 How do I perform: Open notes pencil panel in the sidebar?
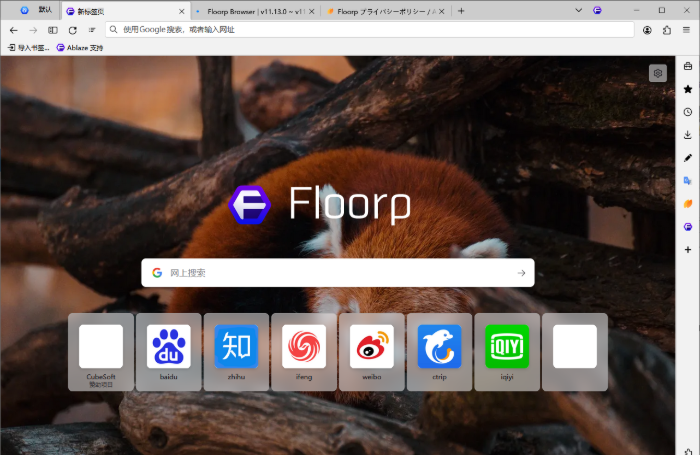(688, 158)
